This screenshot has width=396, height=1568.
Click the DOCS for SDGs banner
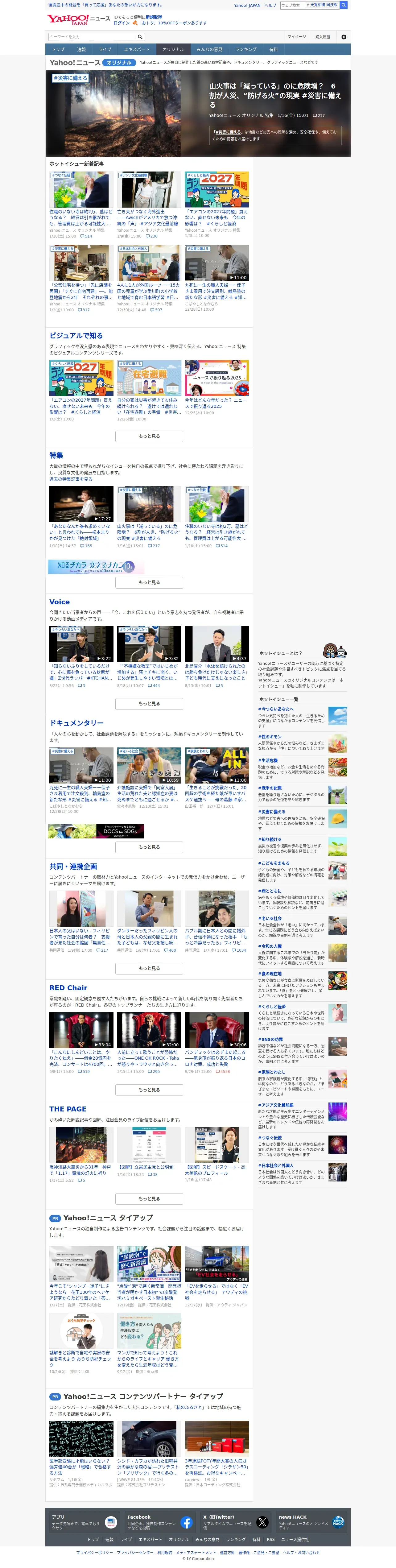click(96, 831)
